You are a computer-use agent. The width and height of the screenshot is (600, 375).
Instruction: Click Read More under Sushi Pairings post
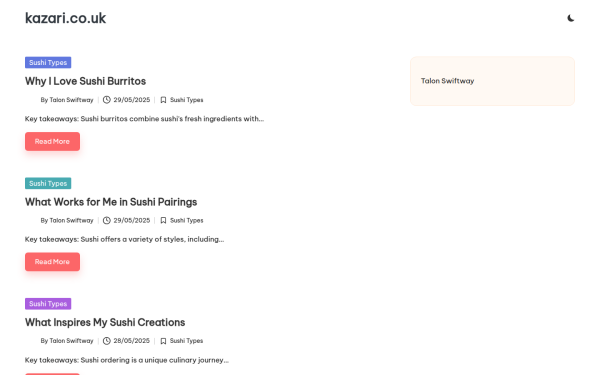pyautogui.click(x=52, y=262)
